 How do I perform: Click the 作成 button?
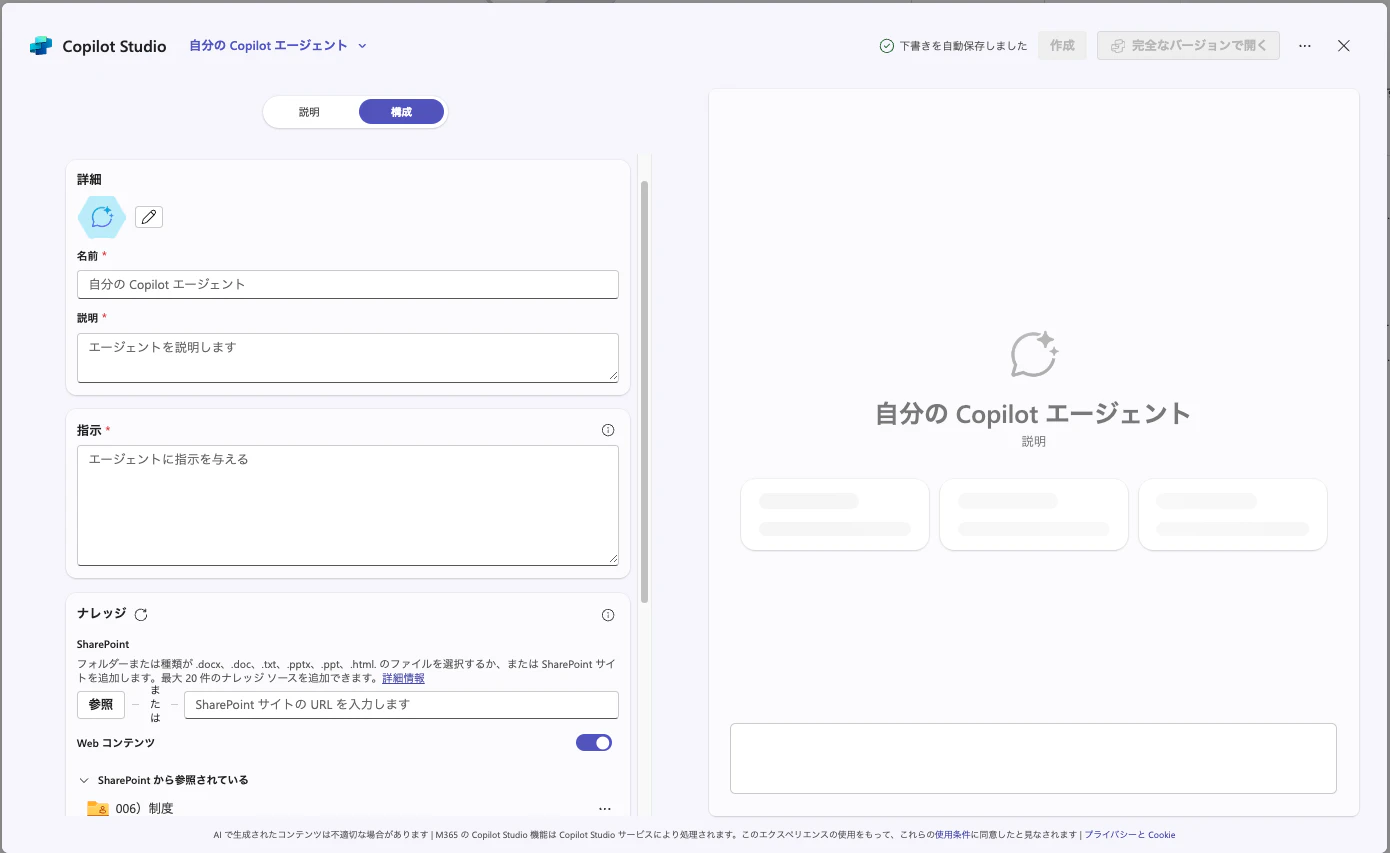tap(1062, 46)
